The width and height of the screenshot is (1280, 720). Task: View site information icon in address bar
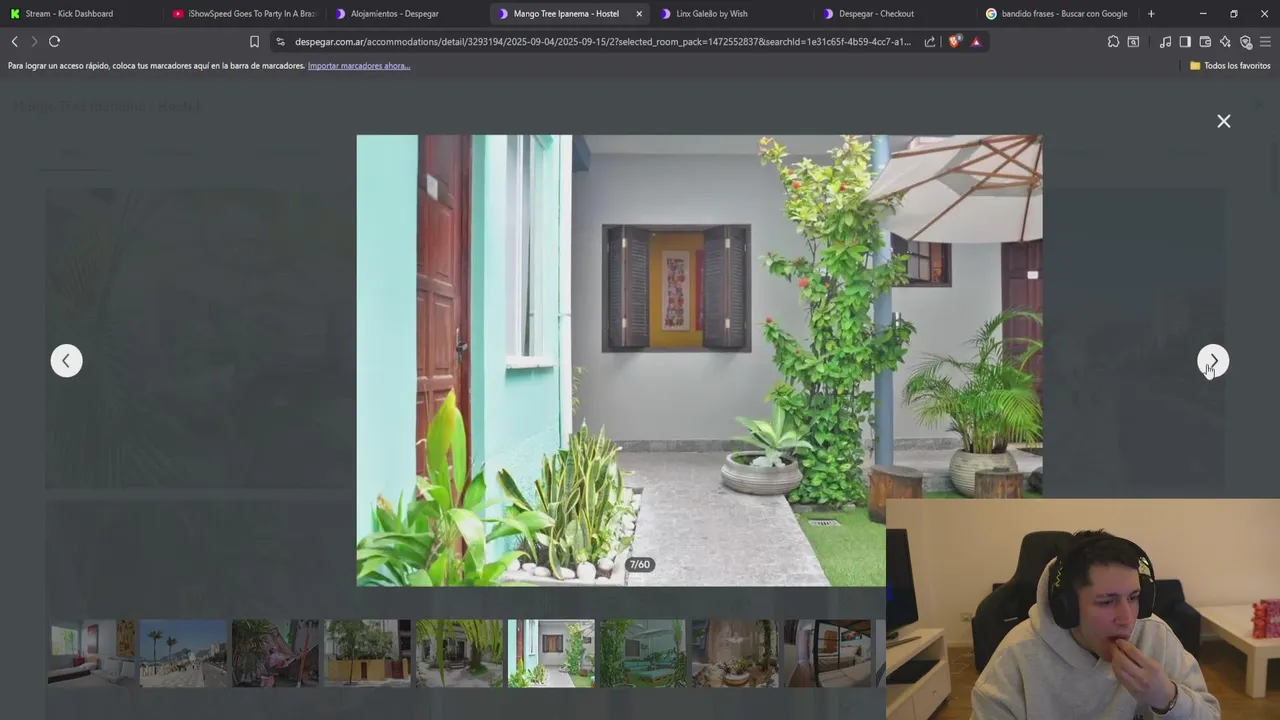[x=280, y=42]
